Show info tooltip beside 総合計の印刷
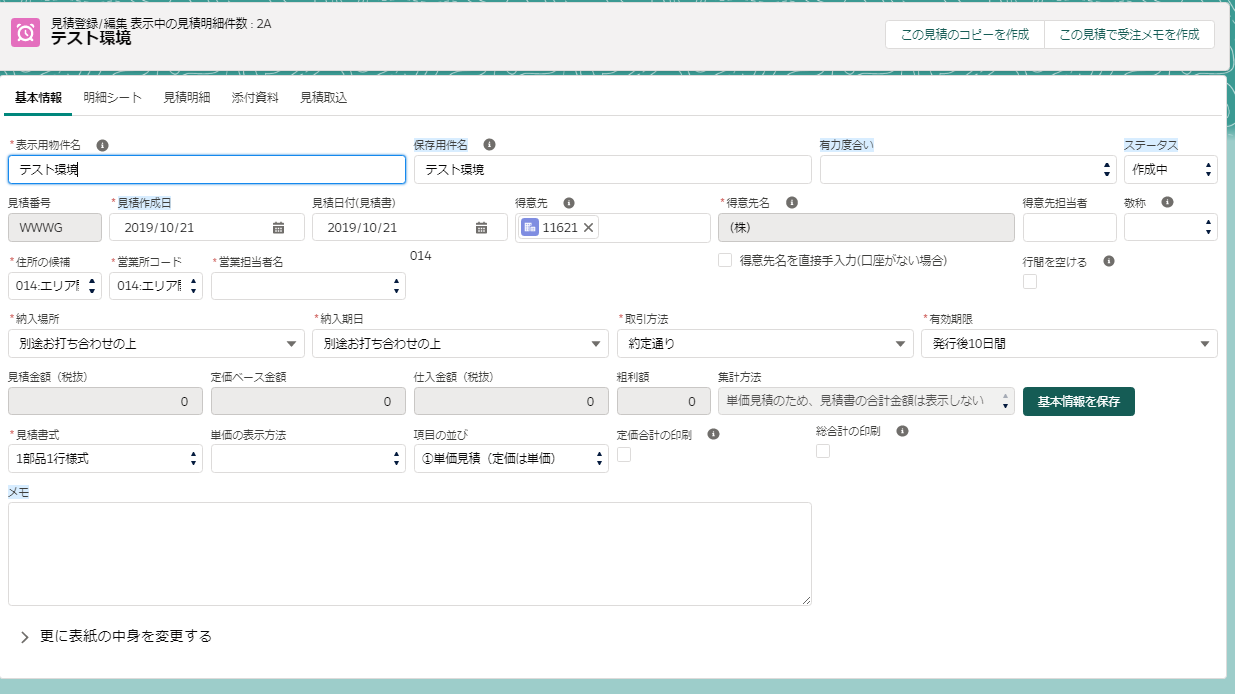1235x694 pixels. tap(902, 431)
